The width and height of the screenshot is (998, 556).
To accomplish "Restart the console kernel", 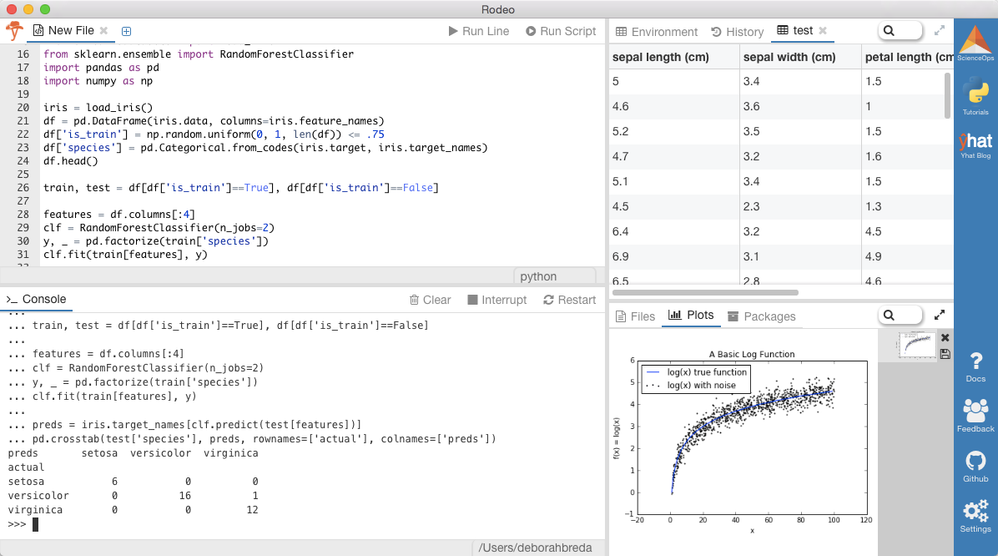I will [570, 300].
